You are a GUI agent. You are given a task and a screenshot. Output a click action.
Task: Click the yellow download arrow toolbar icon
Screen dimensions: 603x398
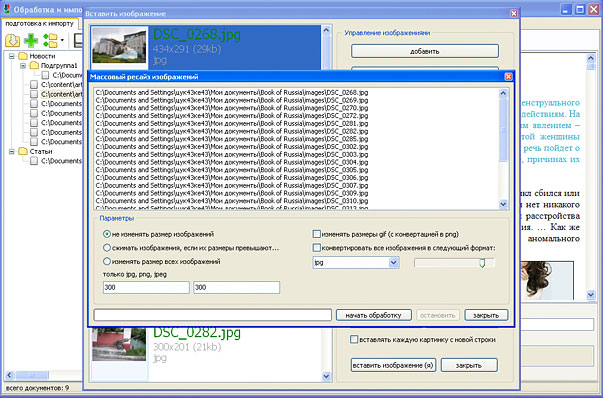[x=12, y=40]
